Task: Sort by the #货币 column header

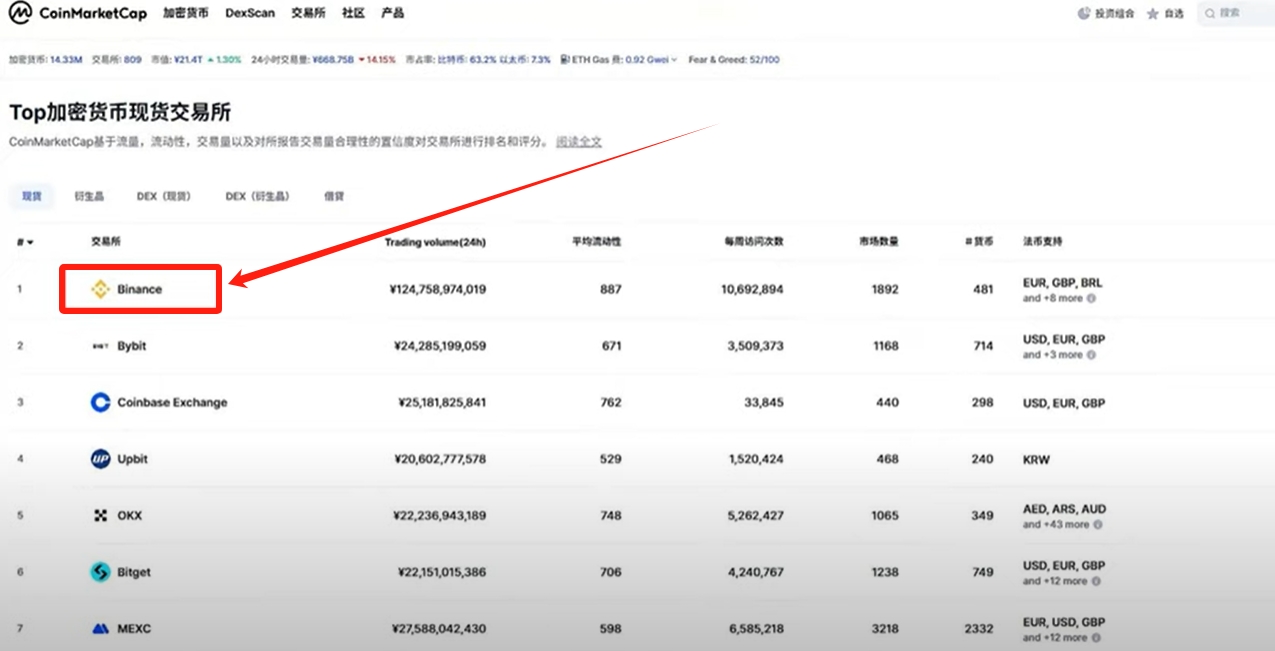Action: [x=979, y=242]
